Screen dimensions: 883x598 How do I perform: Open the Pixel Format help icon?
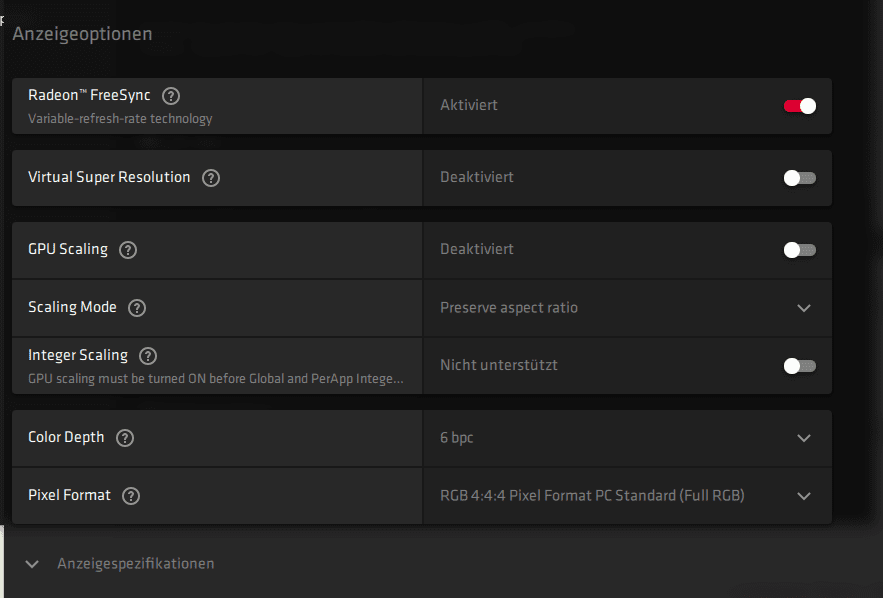131,496
